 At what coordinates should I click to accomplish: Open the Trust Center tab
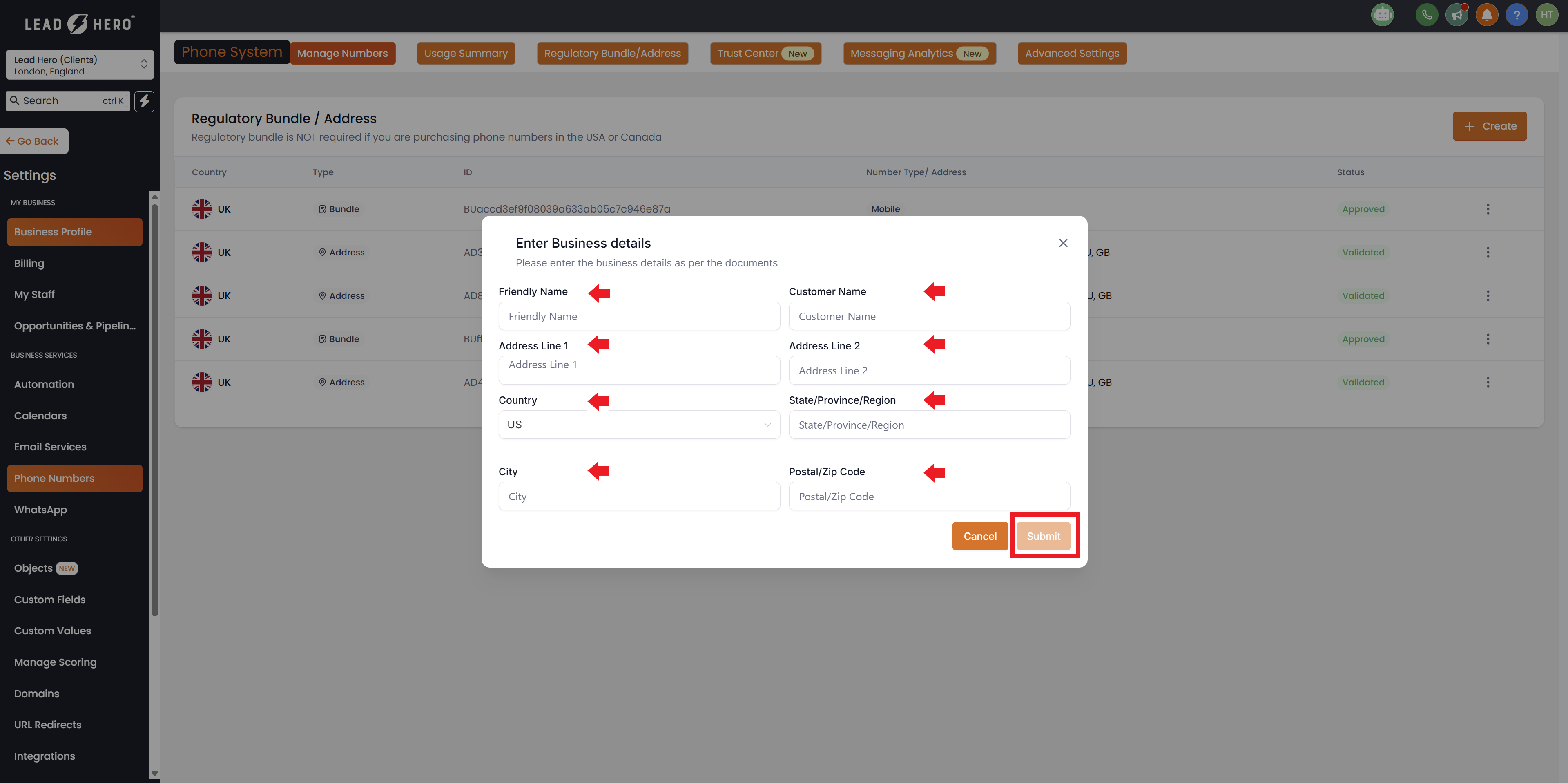coord(765,54)
